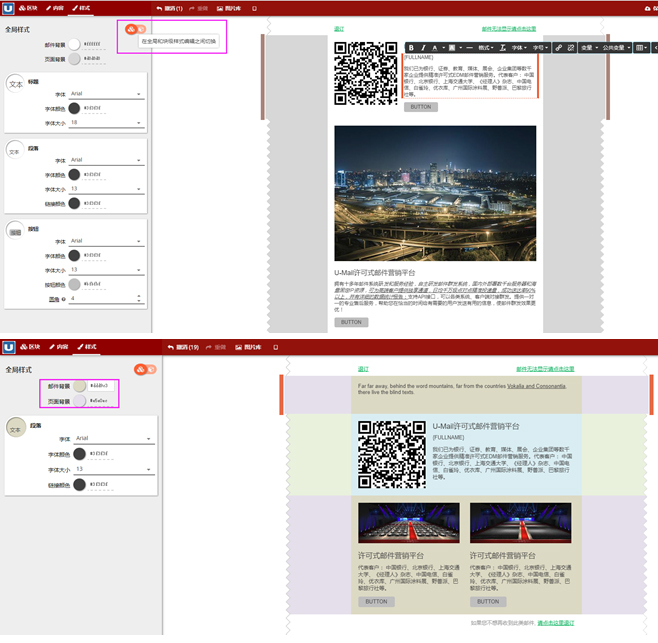Click the white 邮件背景 swatch in top panel

coord(74,44)
